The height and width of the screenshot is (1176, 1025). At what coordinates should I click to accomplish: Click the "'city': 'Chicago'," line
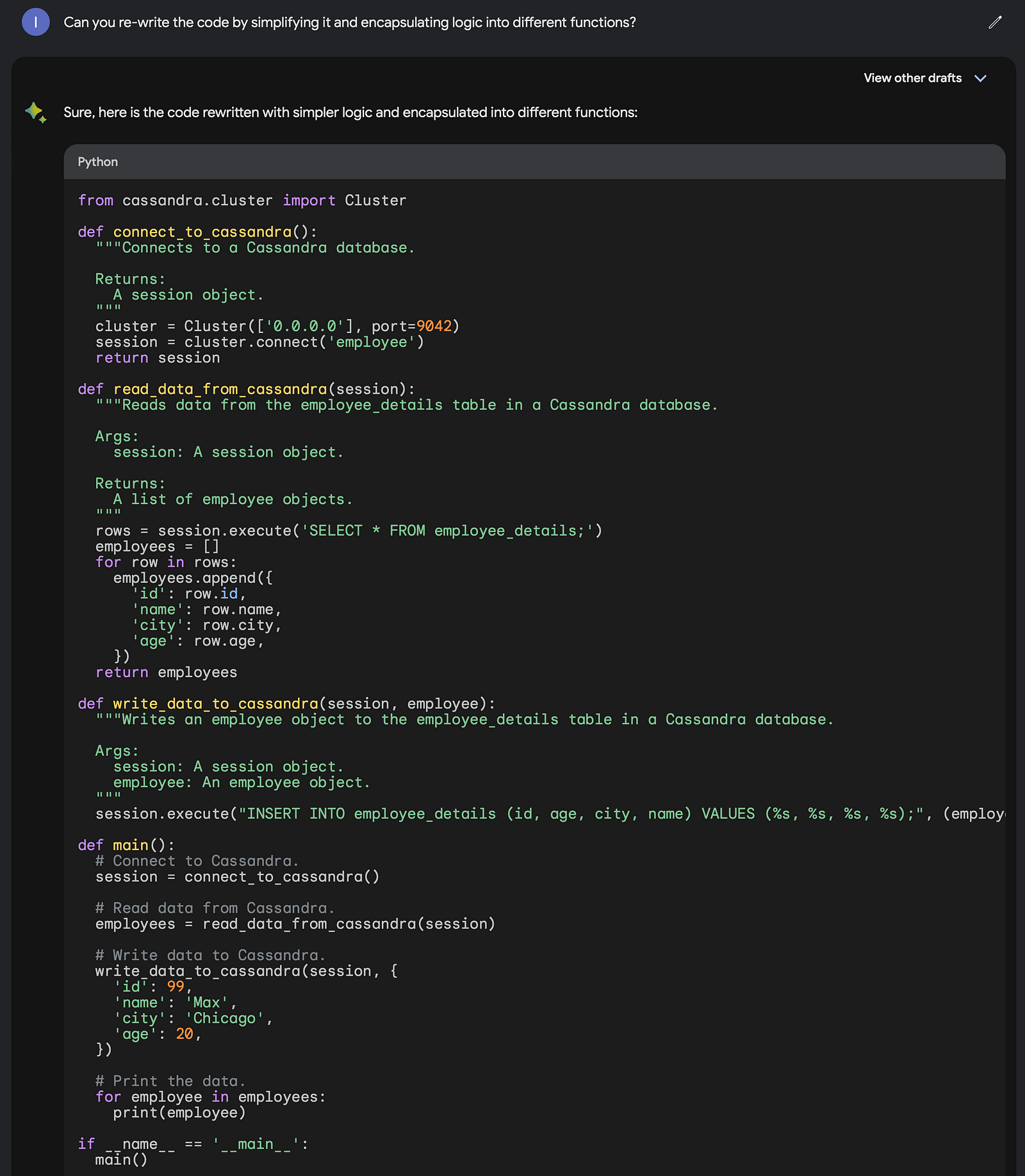click(193, 1018)
